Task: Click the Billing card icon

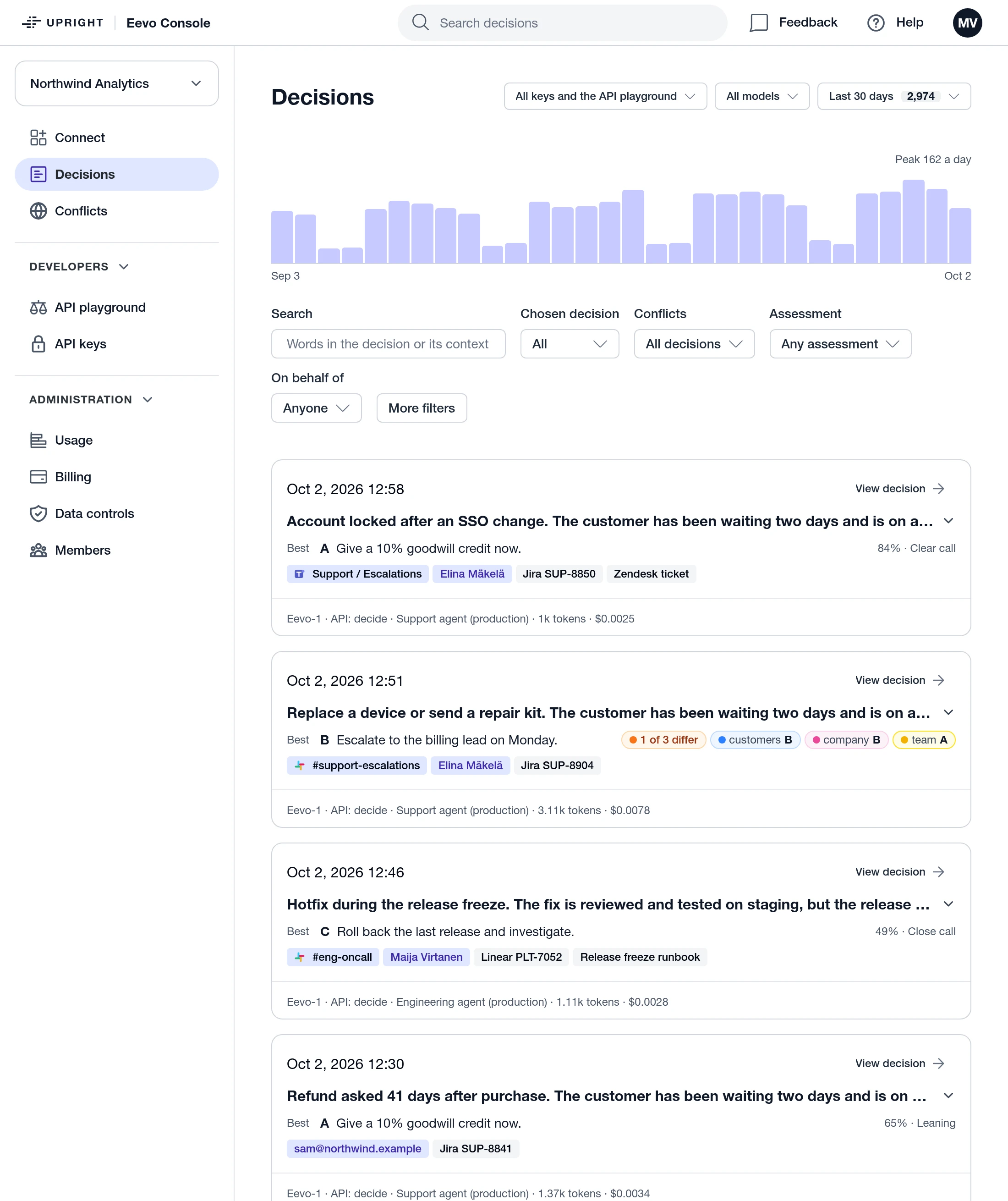Action: click(38, 476)
